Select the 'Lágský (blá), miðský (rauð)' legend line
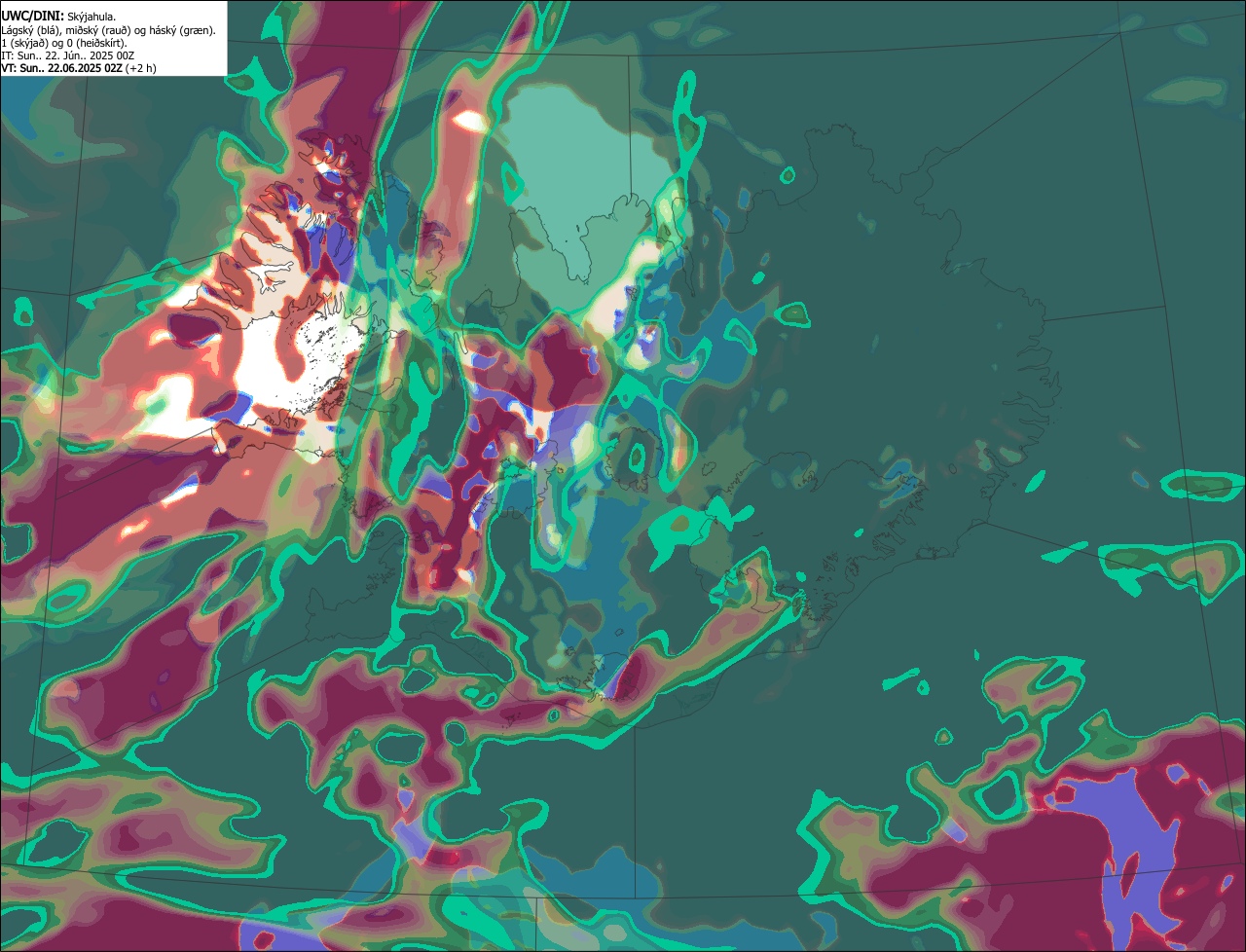 108,30
